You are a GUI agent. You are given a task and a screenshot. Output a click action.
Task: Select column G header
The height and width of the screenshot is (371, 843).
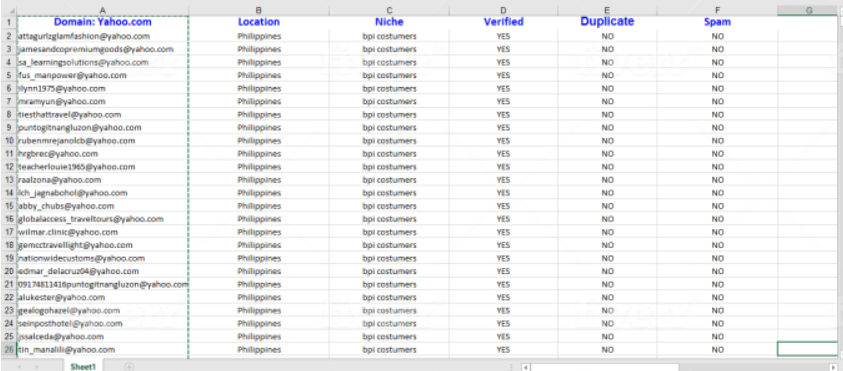(x=808, y=10)
